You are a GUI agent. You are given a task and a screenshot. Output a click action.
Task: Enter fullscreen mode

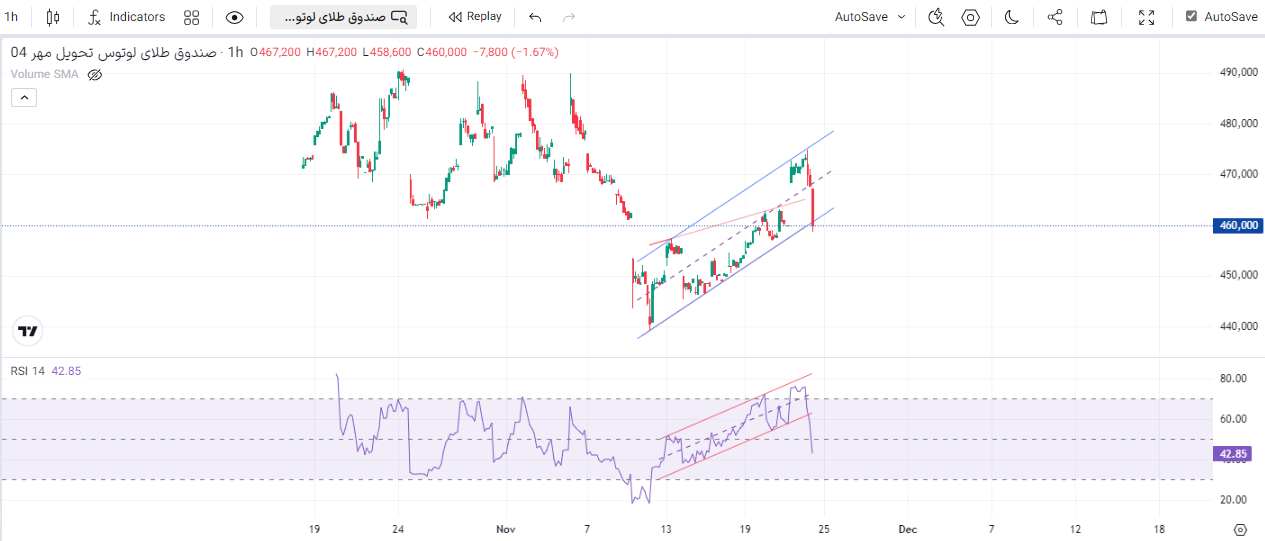pos(1147,17)
